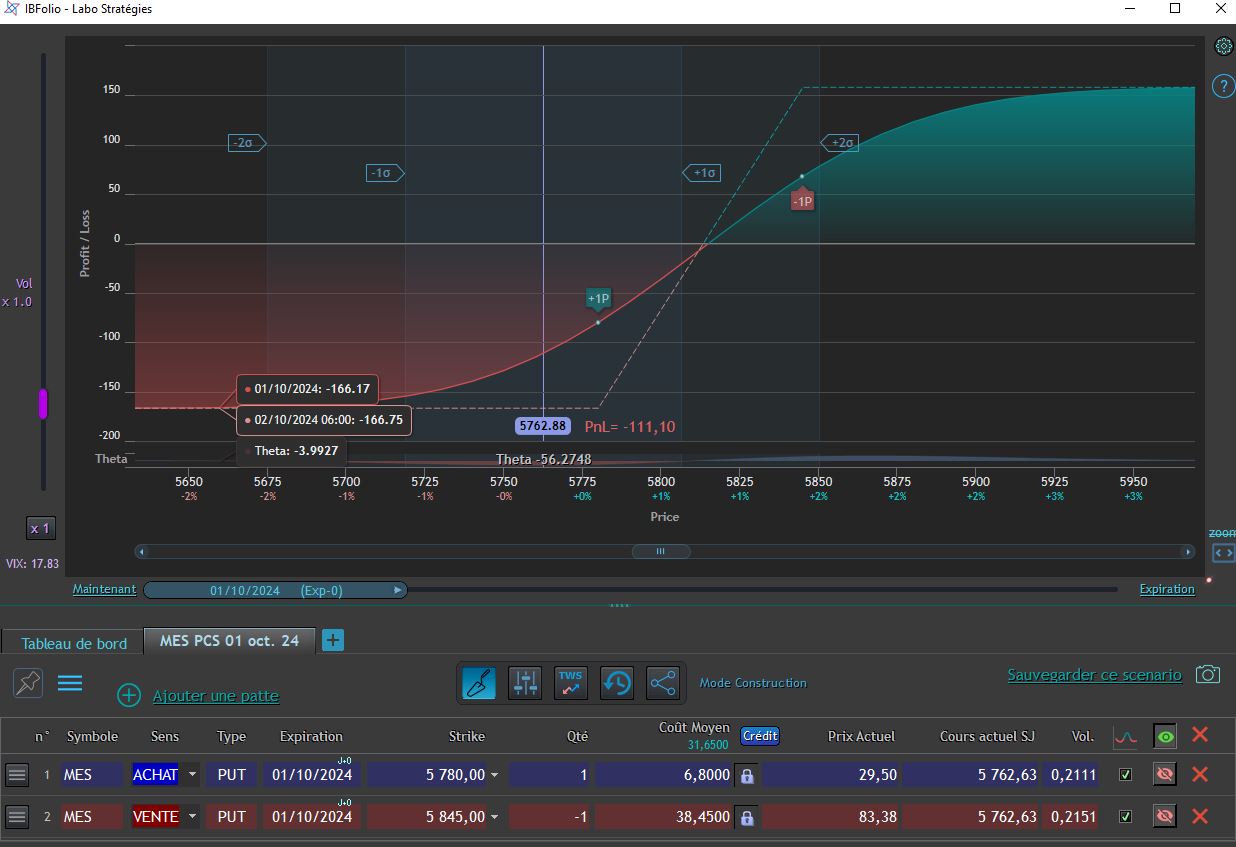Uncheck the curve checkbox for leg 1
This screenshot has height=847, width=1236.
(x=1125, y=775)
